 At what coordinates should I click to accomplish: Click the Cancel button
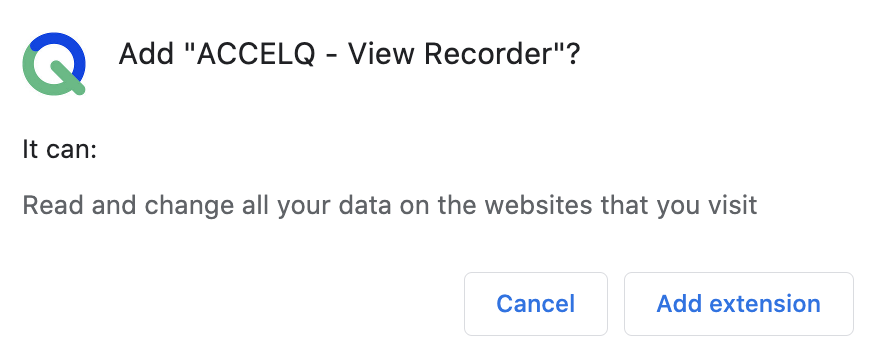pyautogui.click(x=536, y=304)
